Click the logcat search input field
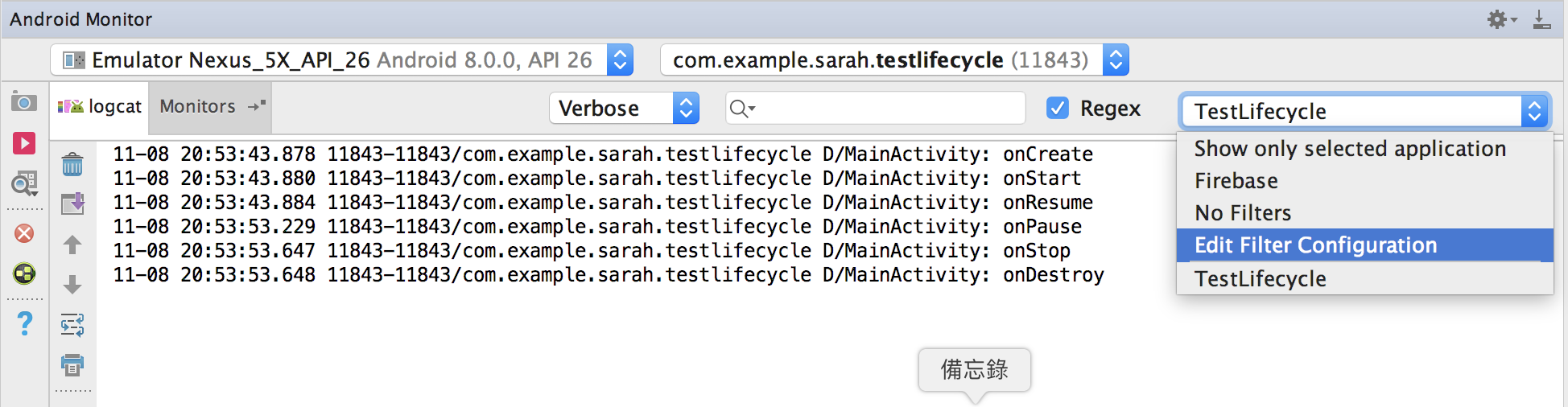The width and height of the screenshot is (1568, 407). click(x=875, y=108)
